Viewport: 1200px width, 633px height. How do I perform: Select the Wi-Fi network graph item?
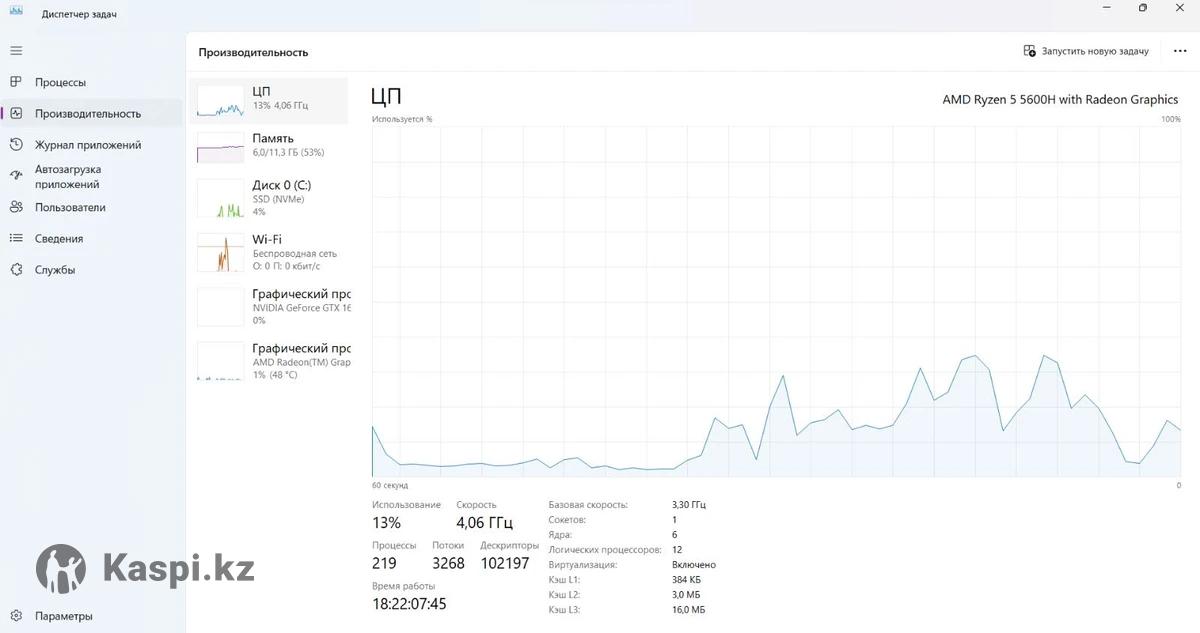point(268,252)
